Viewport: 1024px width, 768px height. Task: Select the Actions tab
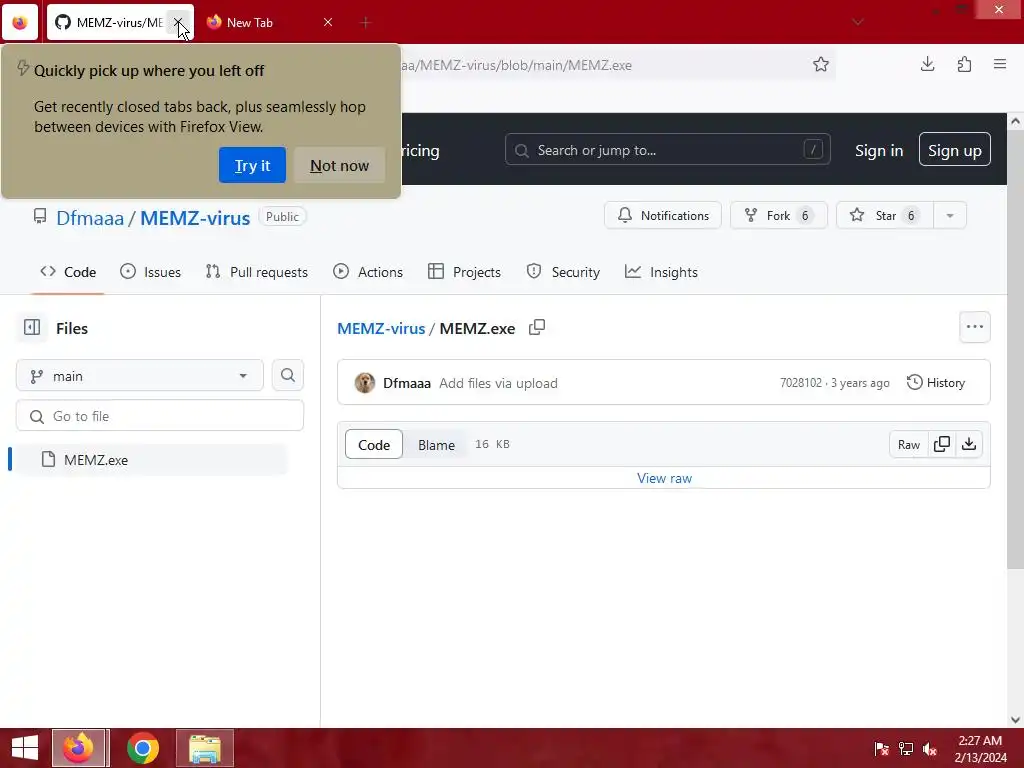368,272
